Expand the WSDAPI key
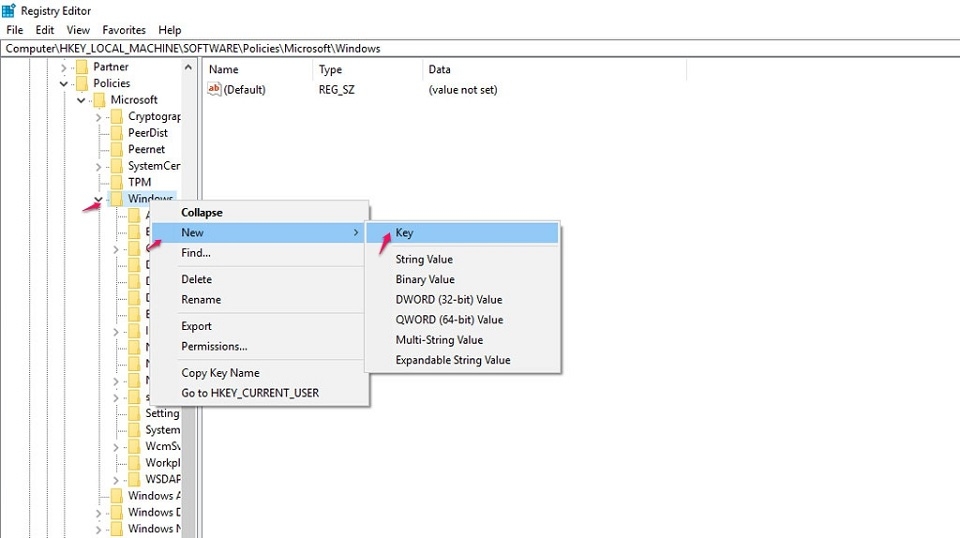Viewport: 960px width, 538px height. (x=115, y=480)
